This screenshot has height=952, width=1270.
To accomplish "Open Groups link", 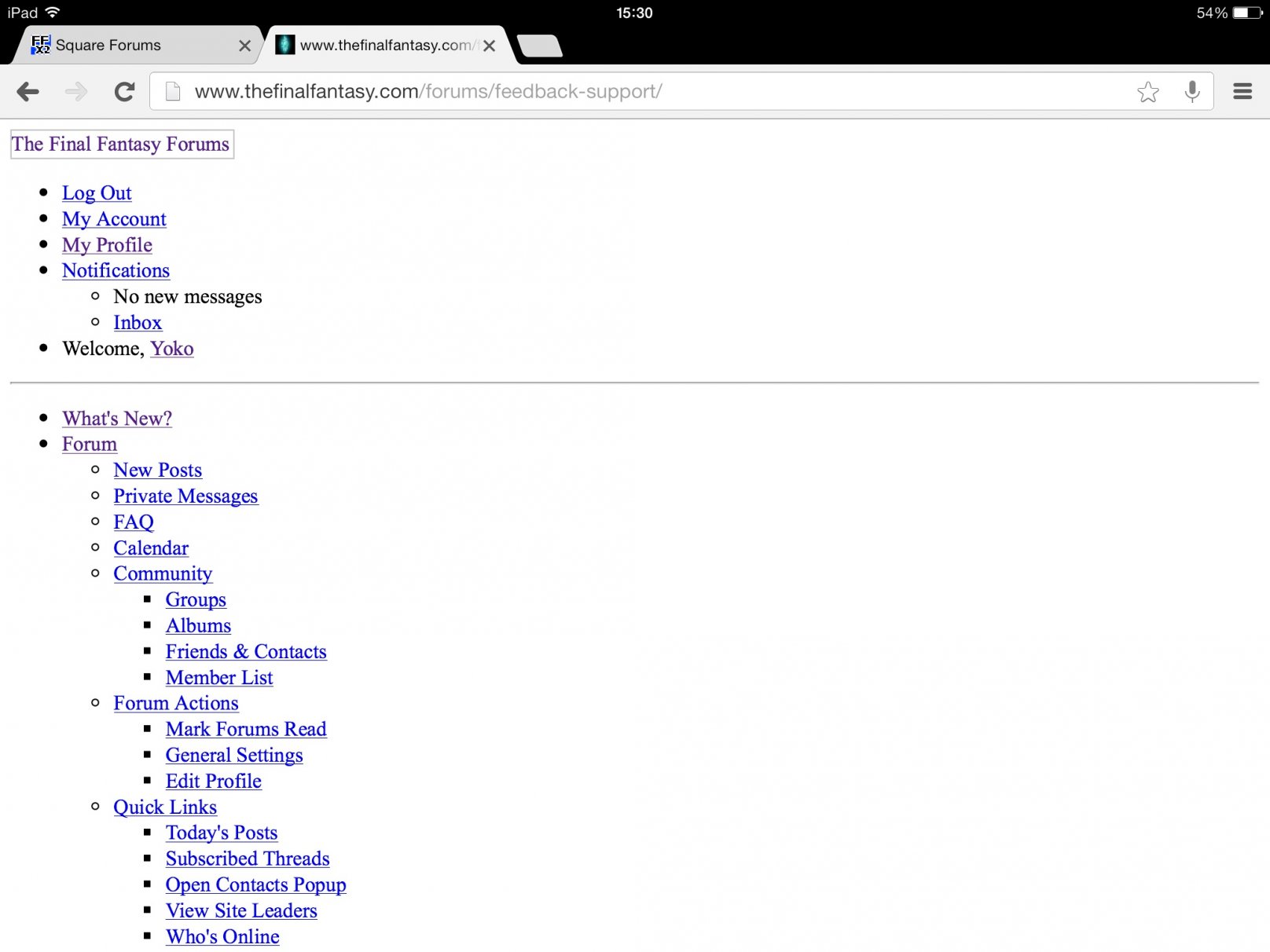I will tap(196, 600).
